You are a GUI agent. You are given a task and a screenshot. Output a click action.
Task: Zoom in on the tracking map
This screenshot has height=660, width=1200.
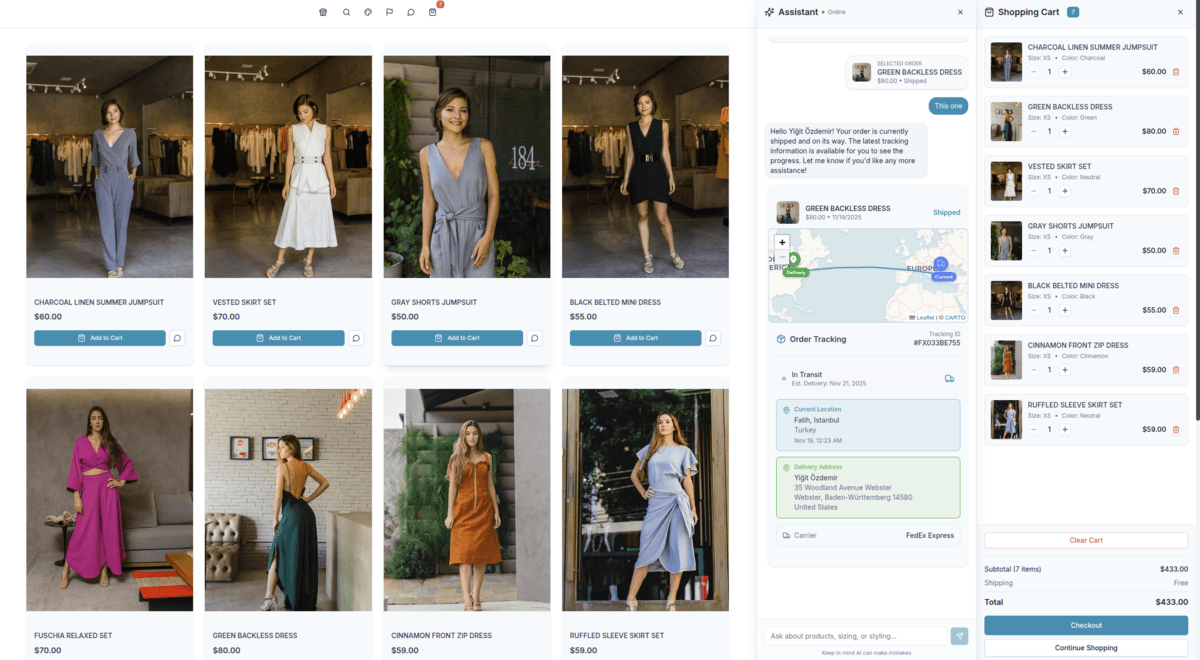782,242
